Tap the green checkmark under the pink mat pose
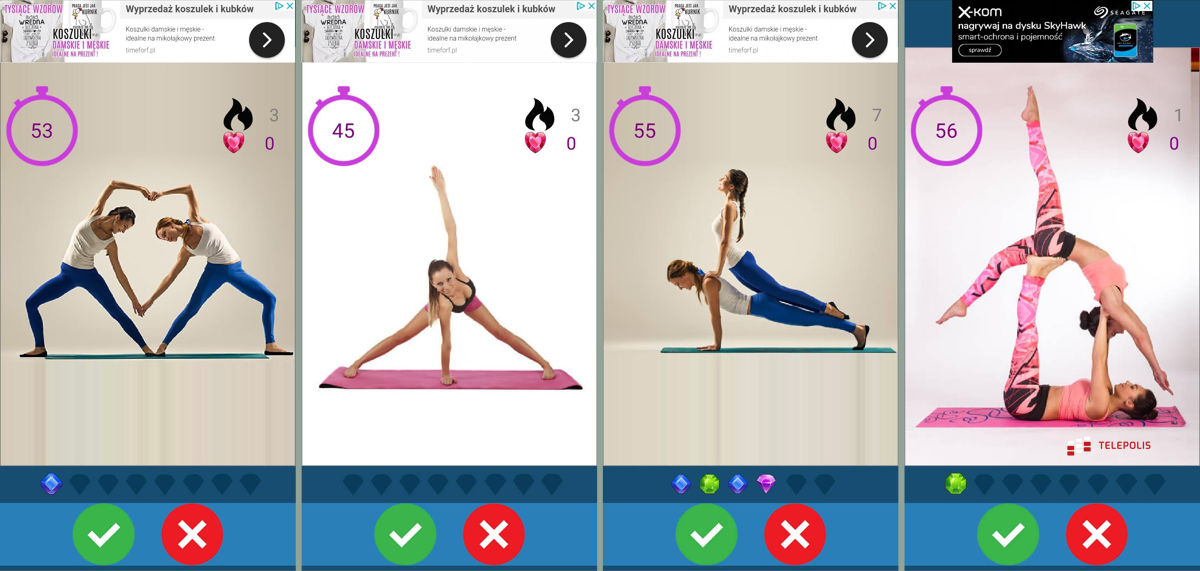Viewport: 1200px width, 571px height. 405,534
